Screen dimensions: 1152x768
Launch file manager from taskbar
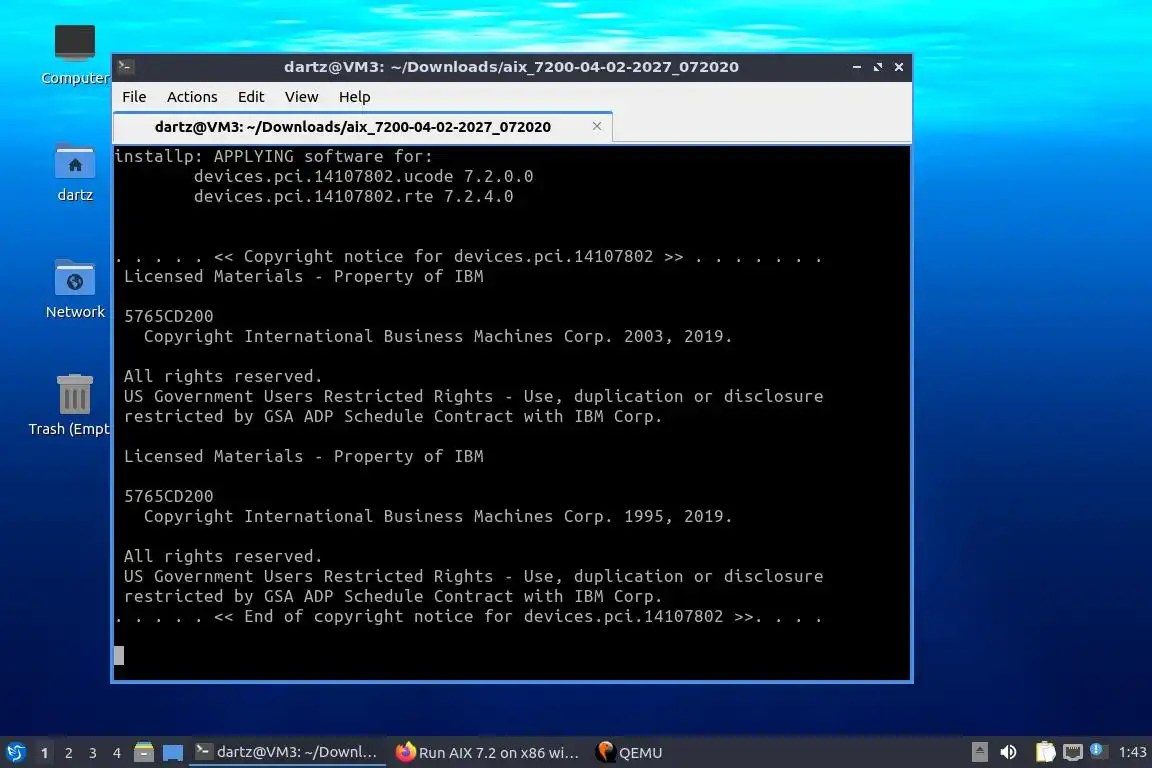pos(144,752)
